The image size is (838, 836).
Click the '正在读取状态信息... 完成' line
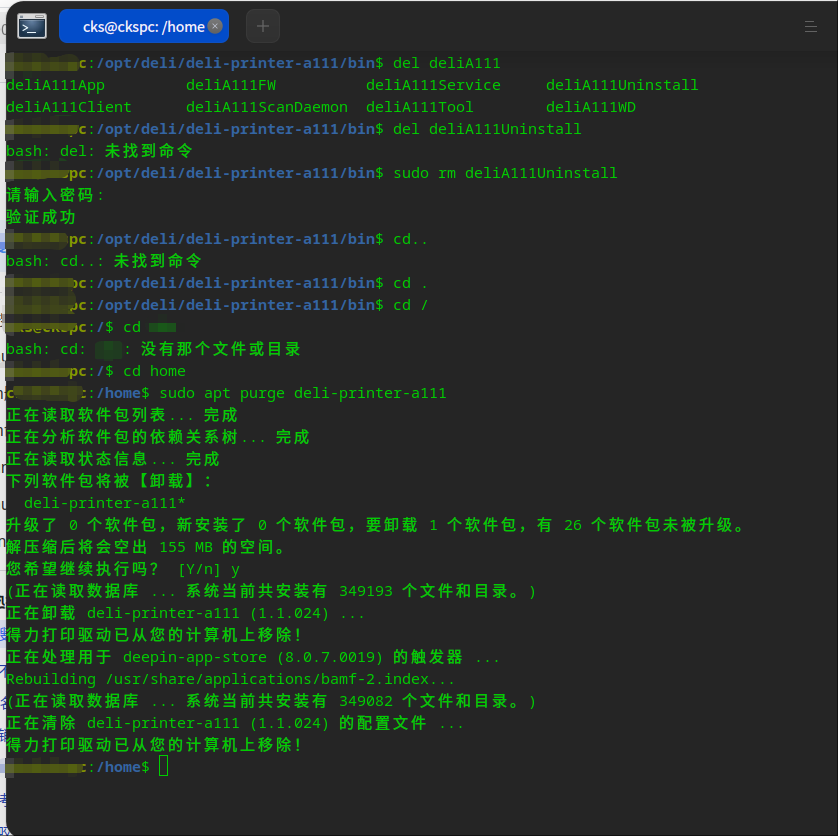[113, 459]
